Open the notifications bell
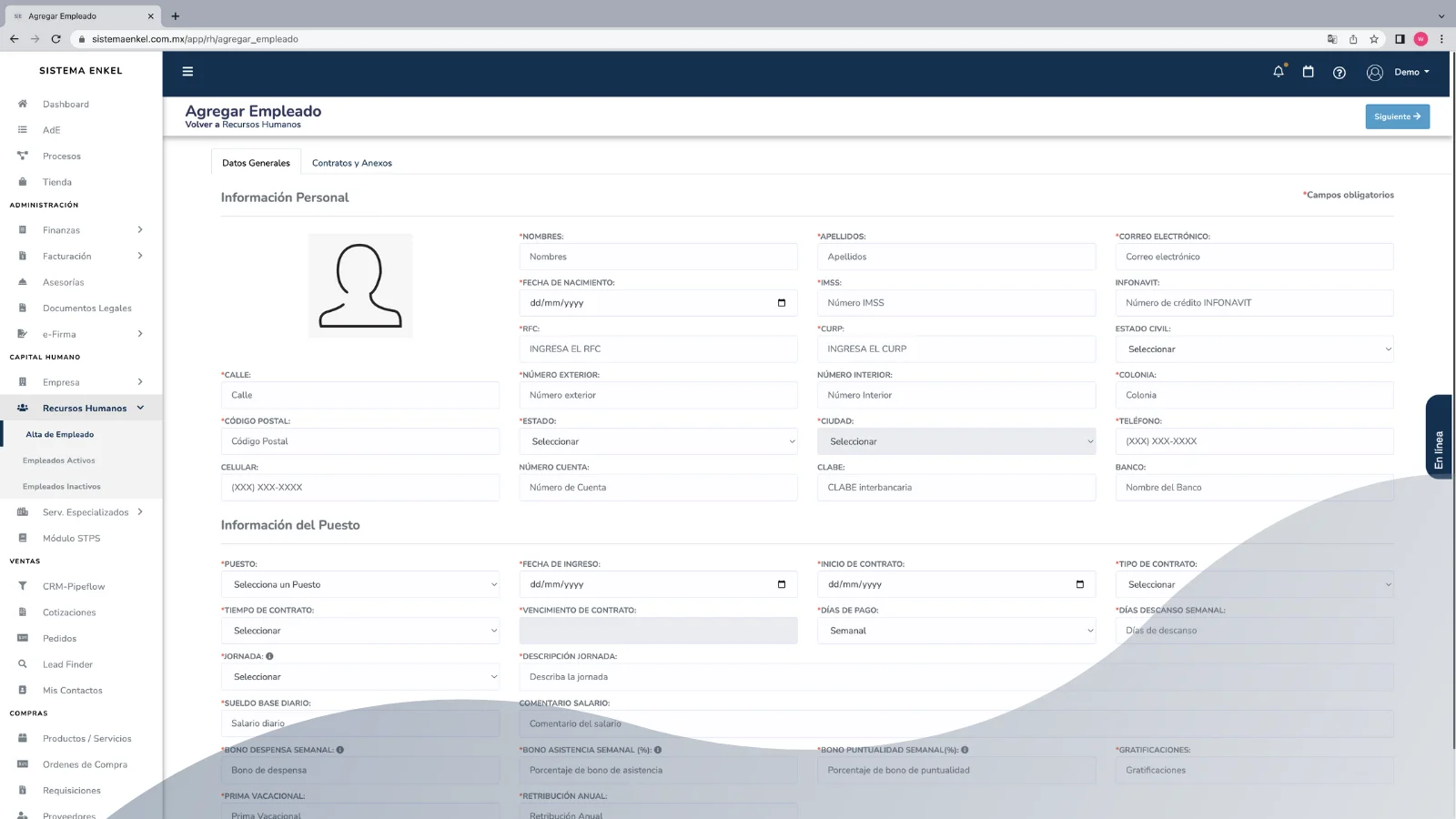 pyautogui.click(x=1279, y=72)
